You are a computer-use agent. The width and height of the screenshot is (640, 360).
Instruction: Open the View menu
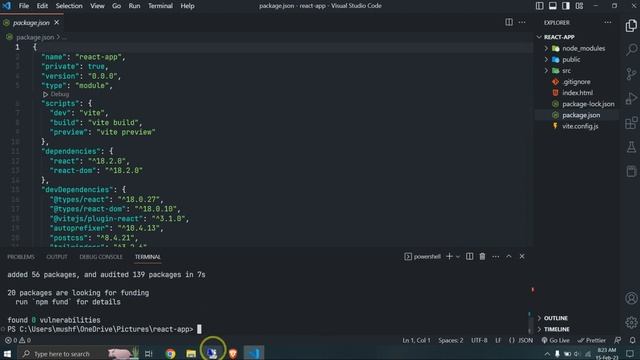97,6
